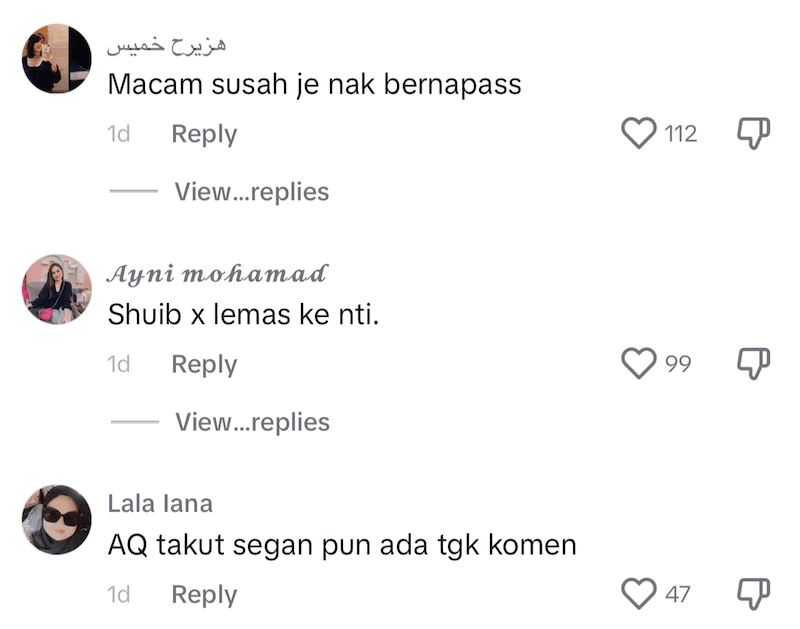
Task: Like Lala lana's comment using the heart icon
Action: click(x=638, y=594)
